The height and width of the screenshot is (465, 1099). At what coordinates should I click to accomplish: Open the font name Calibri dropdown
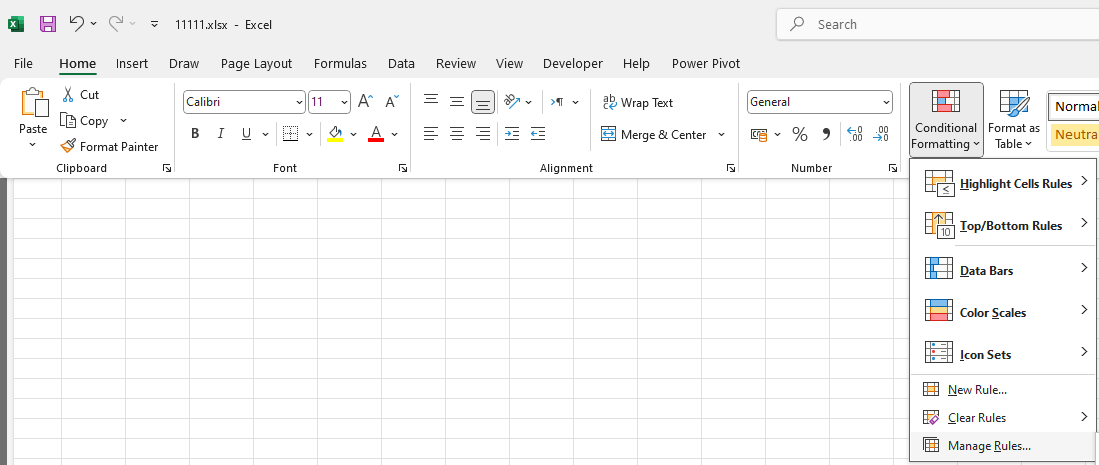pyautogui.click(x=299, y=102)
